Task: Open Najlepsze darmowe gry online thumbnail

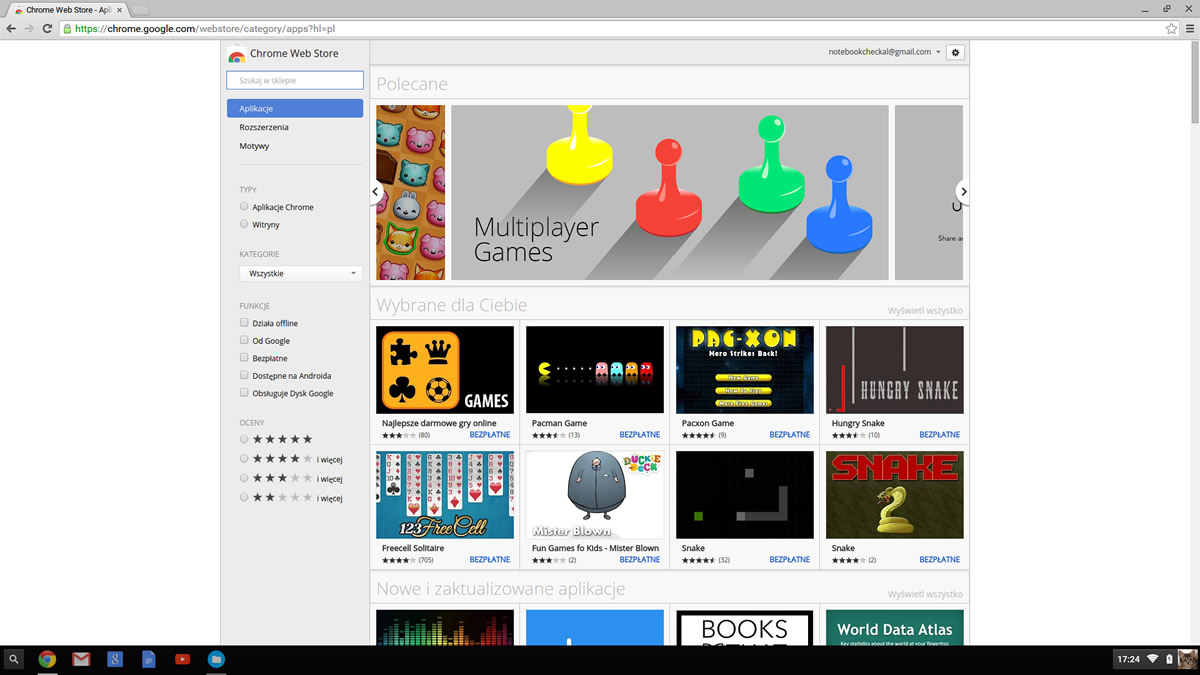Action: click(445, 370)
